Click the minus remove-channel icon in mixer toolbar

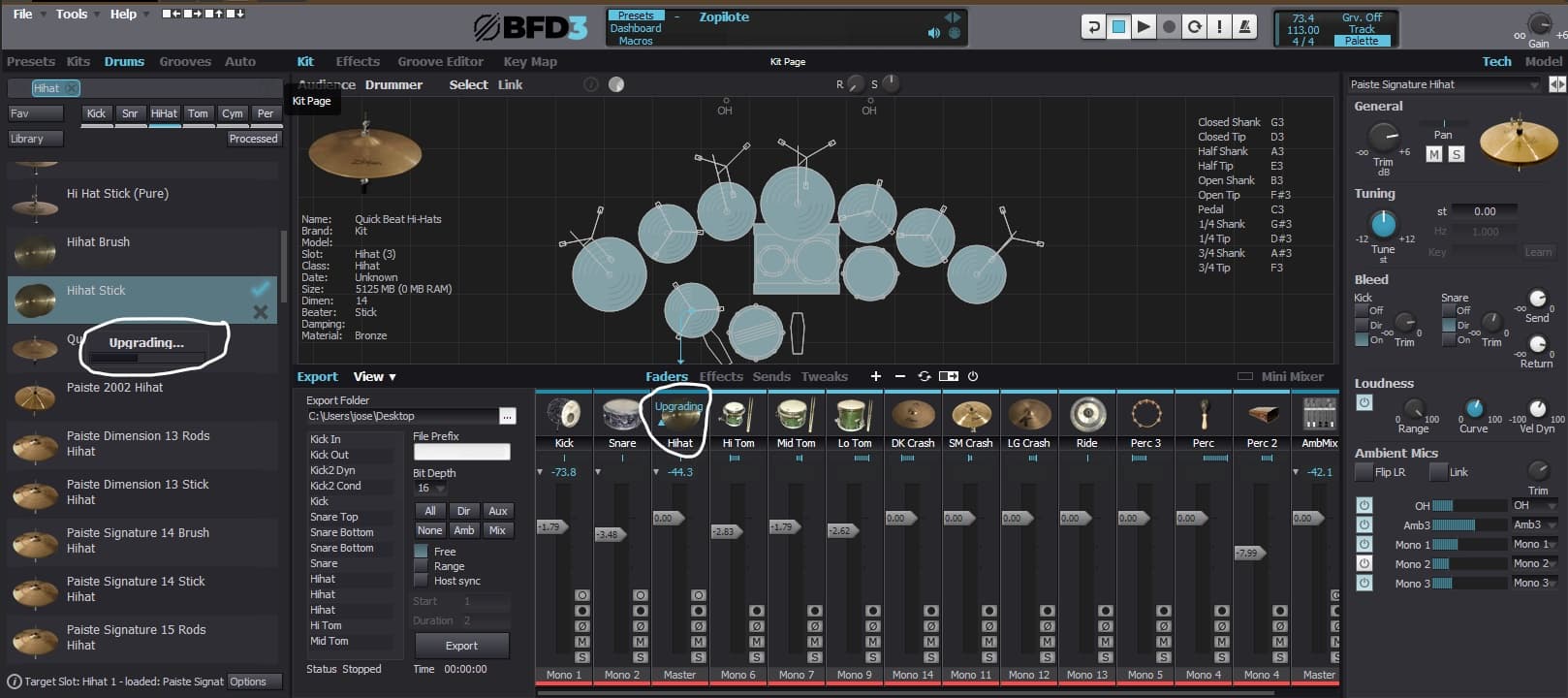(x=899, y=376)
